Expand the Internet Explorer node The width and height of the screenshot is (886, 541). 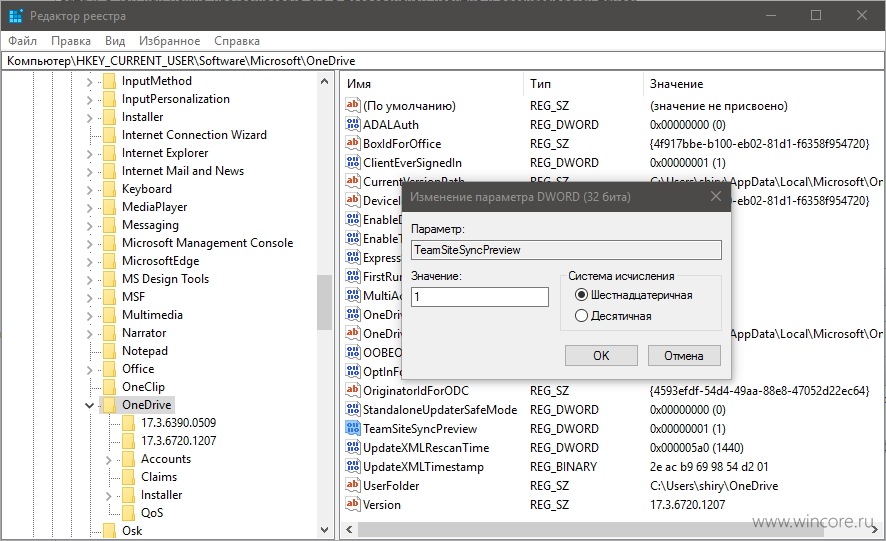coord(89,153)
